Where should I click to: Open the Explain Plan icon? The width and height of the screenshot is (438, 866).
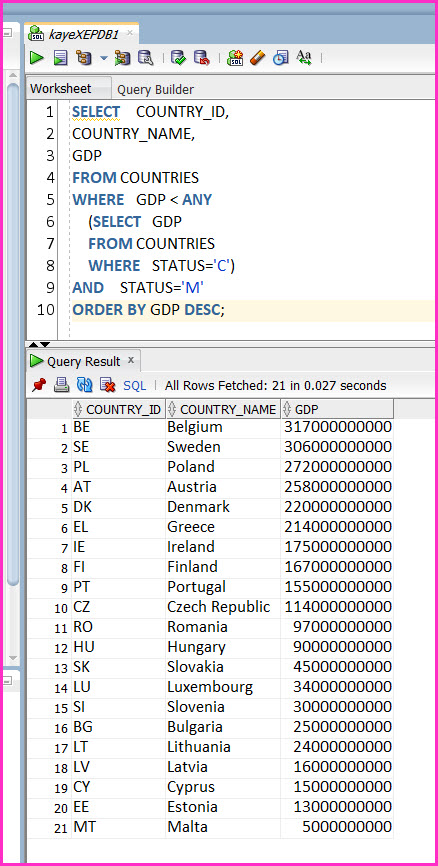coord(83,57)
